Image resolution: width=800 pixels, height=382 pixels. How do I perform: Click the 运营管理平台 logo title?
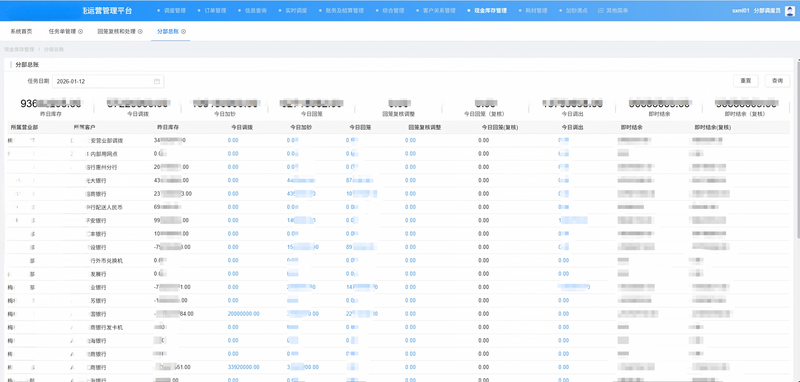point(107,10)
